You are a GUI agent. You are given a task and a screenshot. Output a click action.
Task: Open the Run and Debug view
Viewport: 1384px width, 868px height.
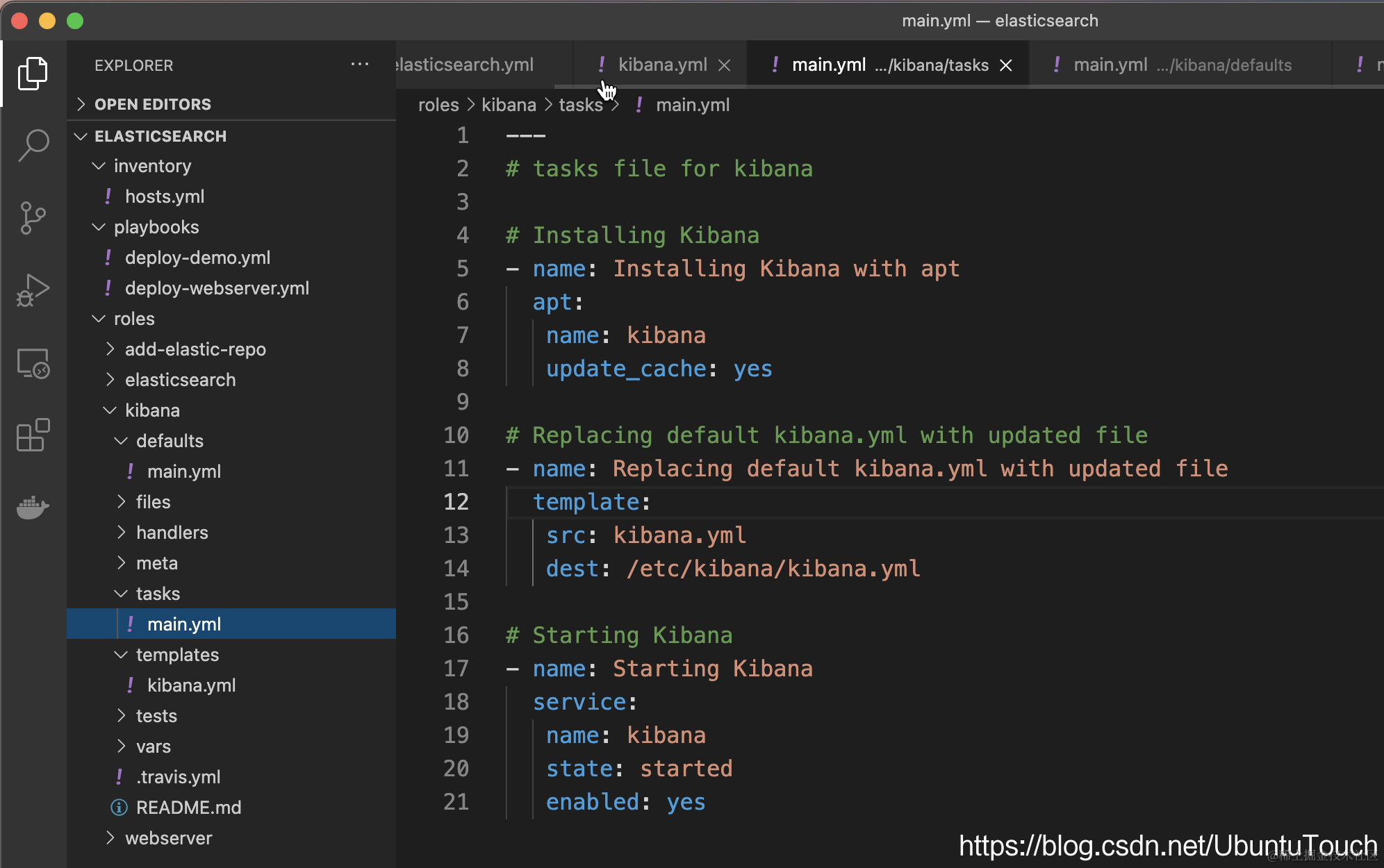33,290
